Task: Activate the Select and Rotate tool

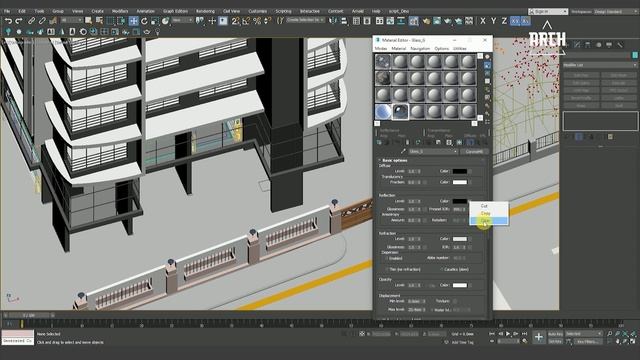Action: tap(144, 21)
